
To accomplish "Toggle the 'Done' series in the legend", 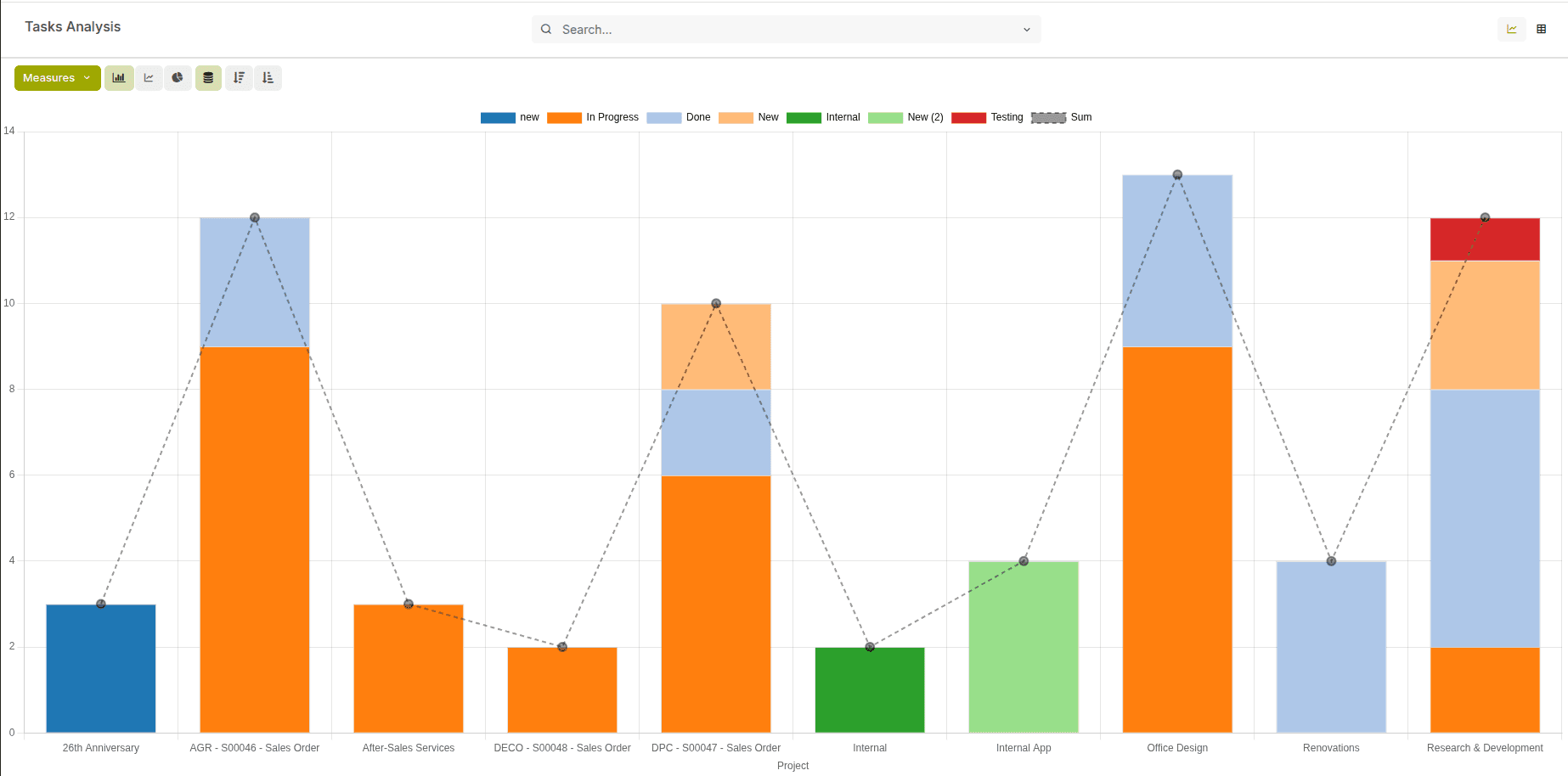I will 698,117.
